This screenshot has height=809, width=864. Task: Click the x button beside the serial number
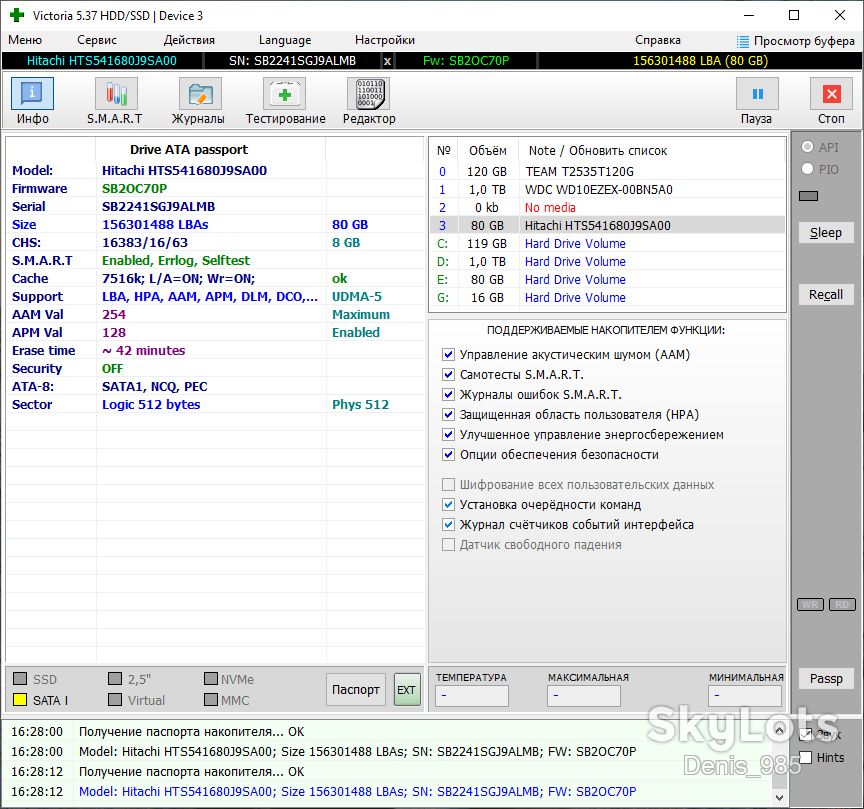[x=387, y=61]
